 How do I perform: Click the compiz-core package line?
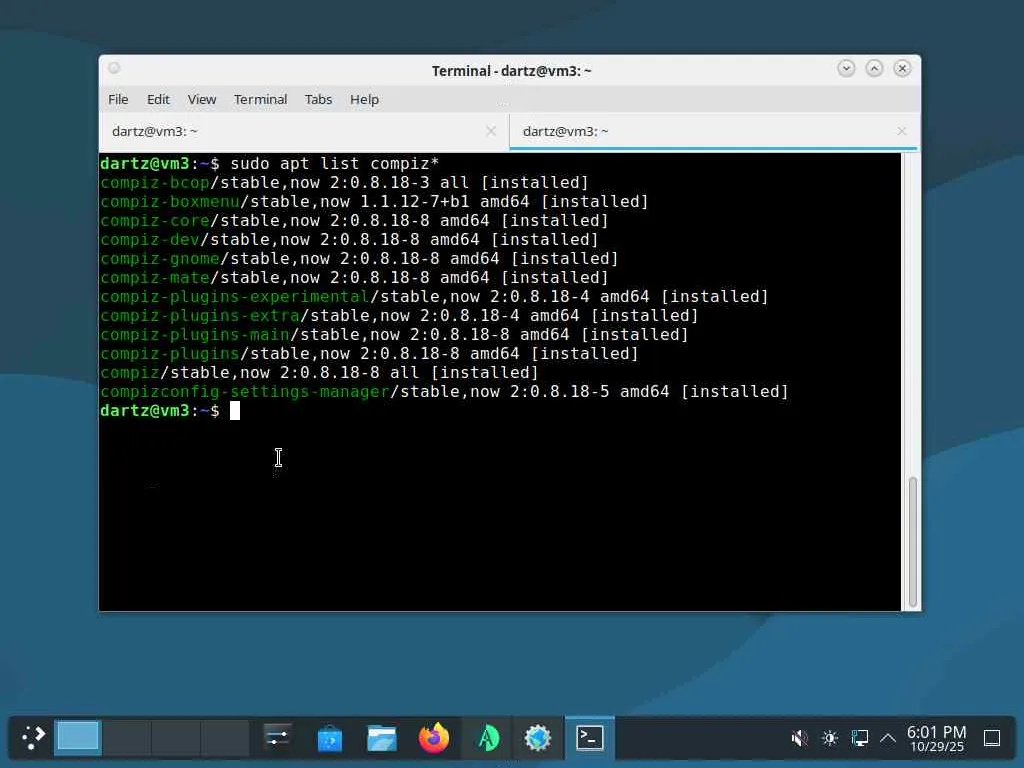click(354, 220)
